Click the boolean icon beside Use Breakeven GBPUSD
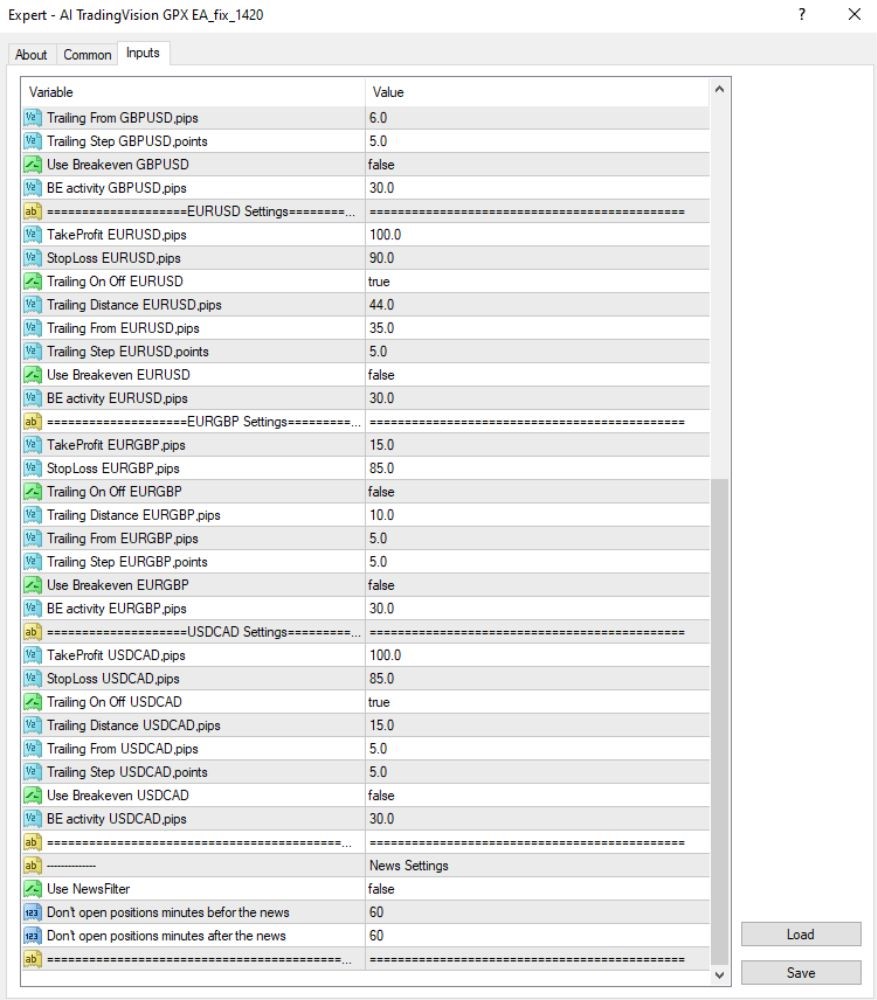 [x=32, y=165]
